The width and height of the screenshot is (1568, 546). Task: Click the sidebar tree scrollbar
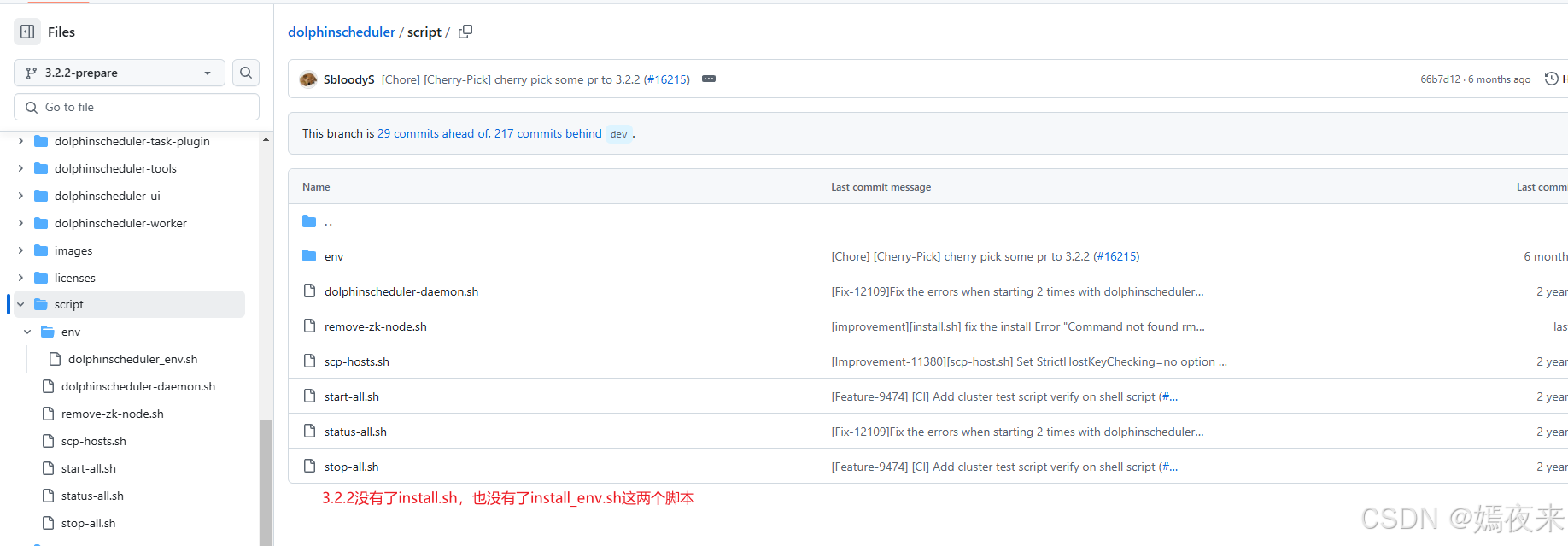tap(266, 482)
